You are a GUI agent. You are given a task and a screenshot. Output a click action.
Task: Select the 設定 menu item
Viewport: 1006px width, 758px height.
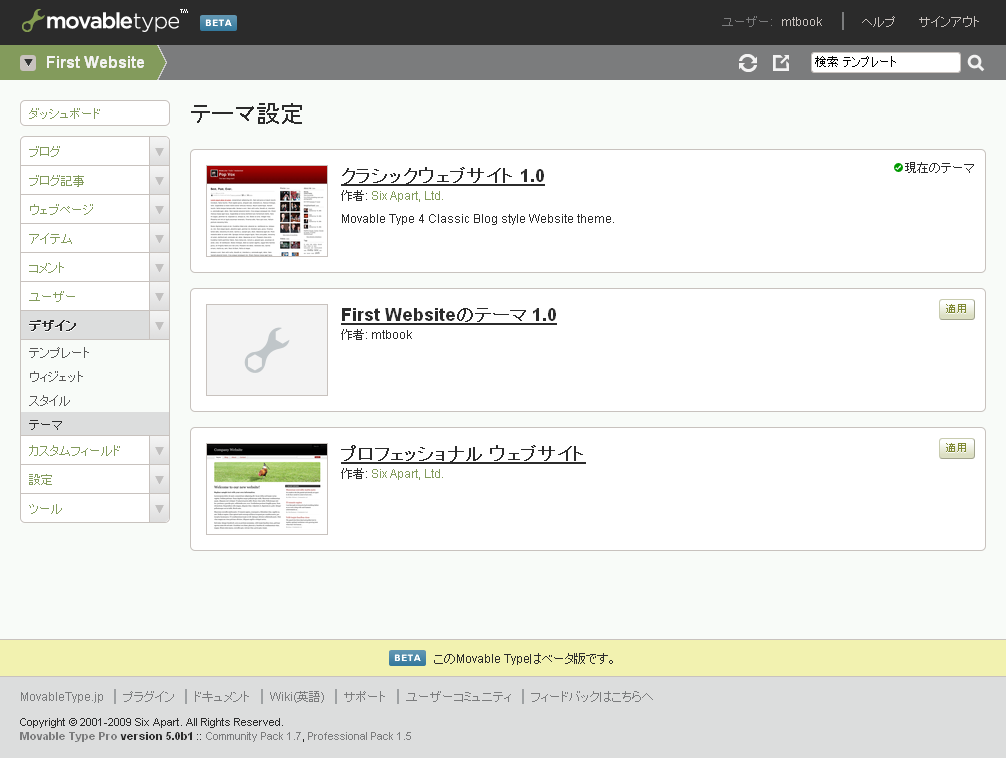[85, 479]
